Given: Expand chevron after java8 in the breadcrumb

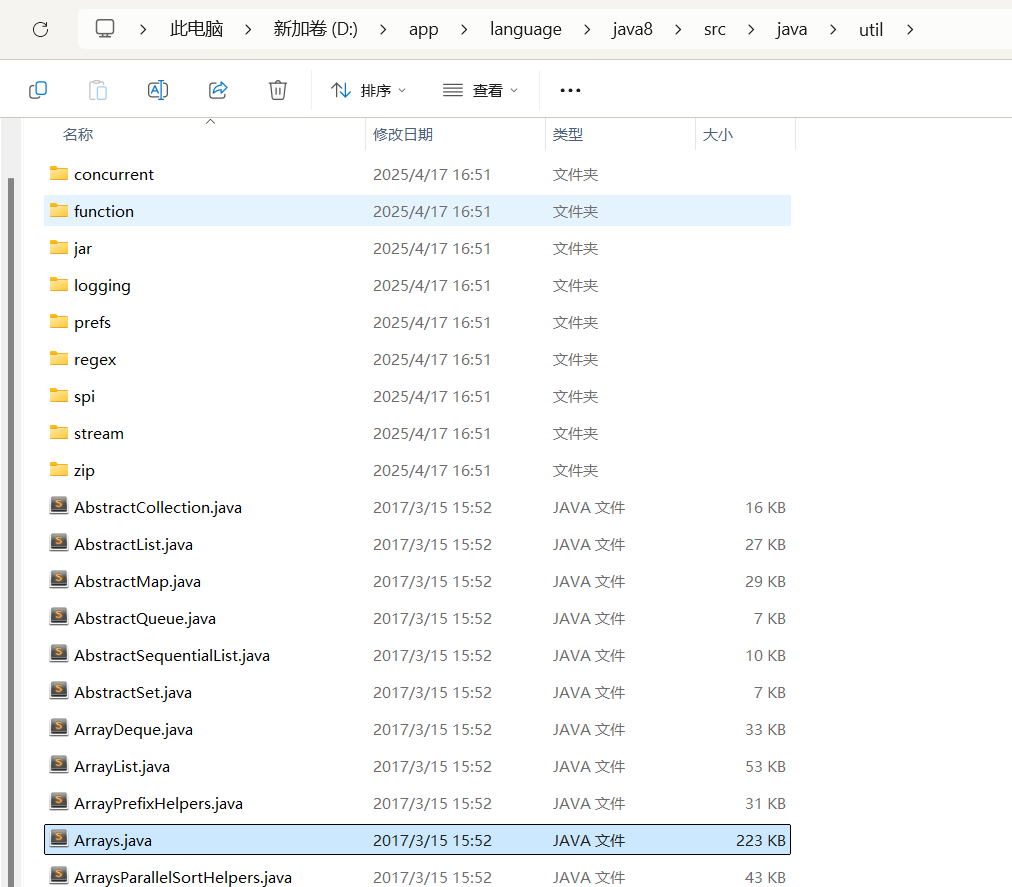Looking at the screenshot, I should coord(678,30).
